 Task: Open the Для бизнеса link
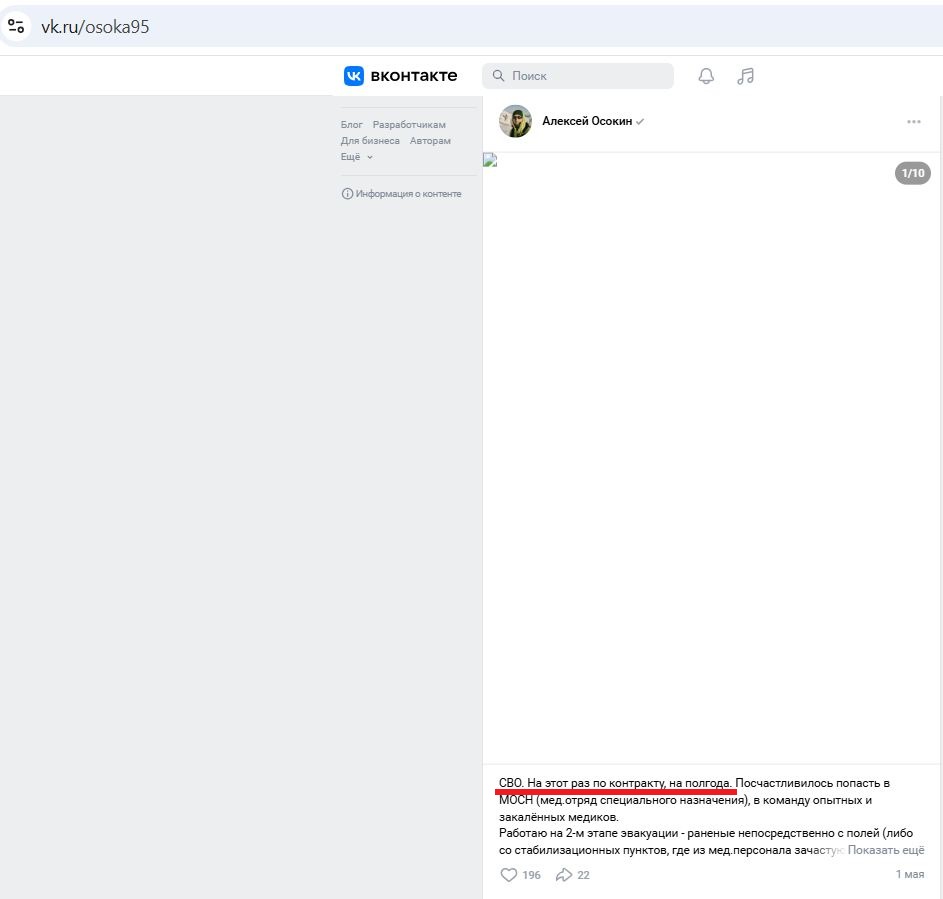370,141
